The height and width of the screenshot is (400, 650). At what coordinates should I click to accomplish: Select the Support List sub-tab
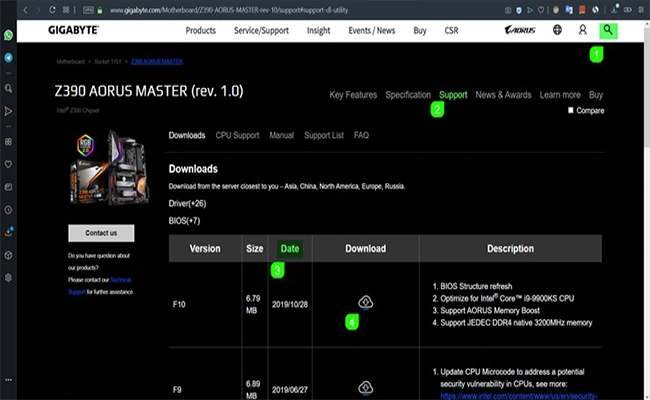pos(324,136)
